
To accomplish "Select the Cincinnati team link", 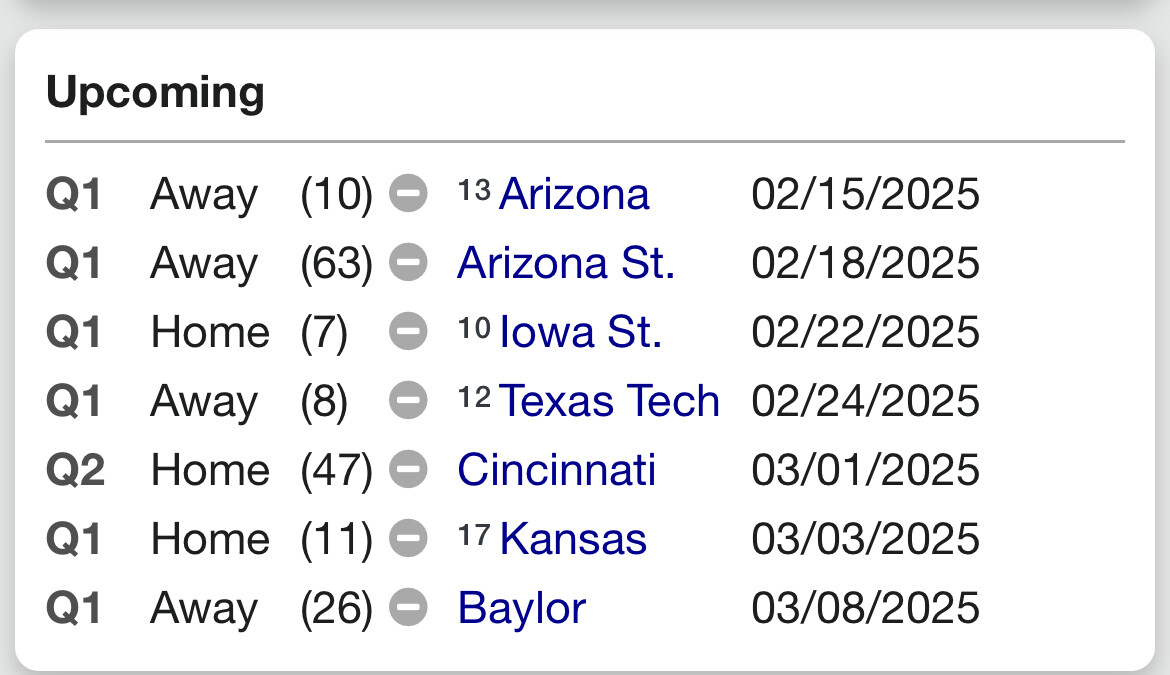I will point(556,470).
